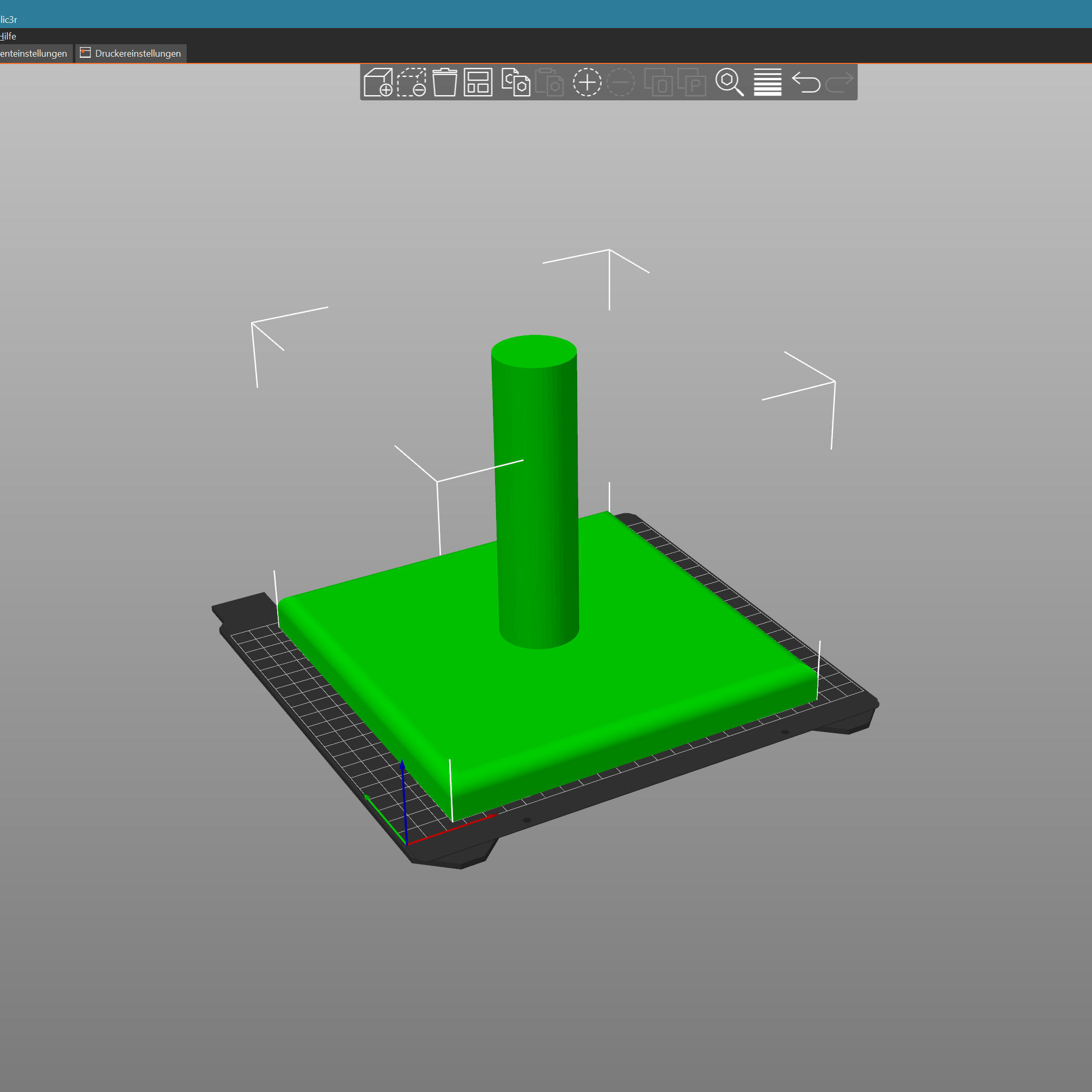1092x1092 pixels.
Task: Click the Delete object dashed-box icon
Action: (x=411, y=83)
